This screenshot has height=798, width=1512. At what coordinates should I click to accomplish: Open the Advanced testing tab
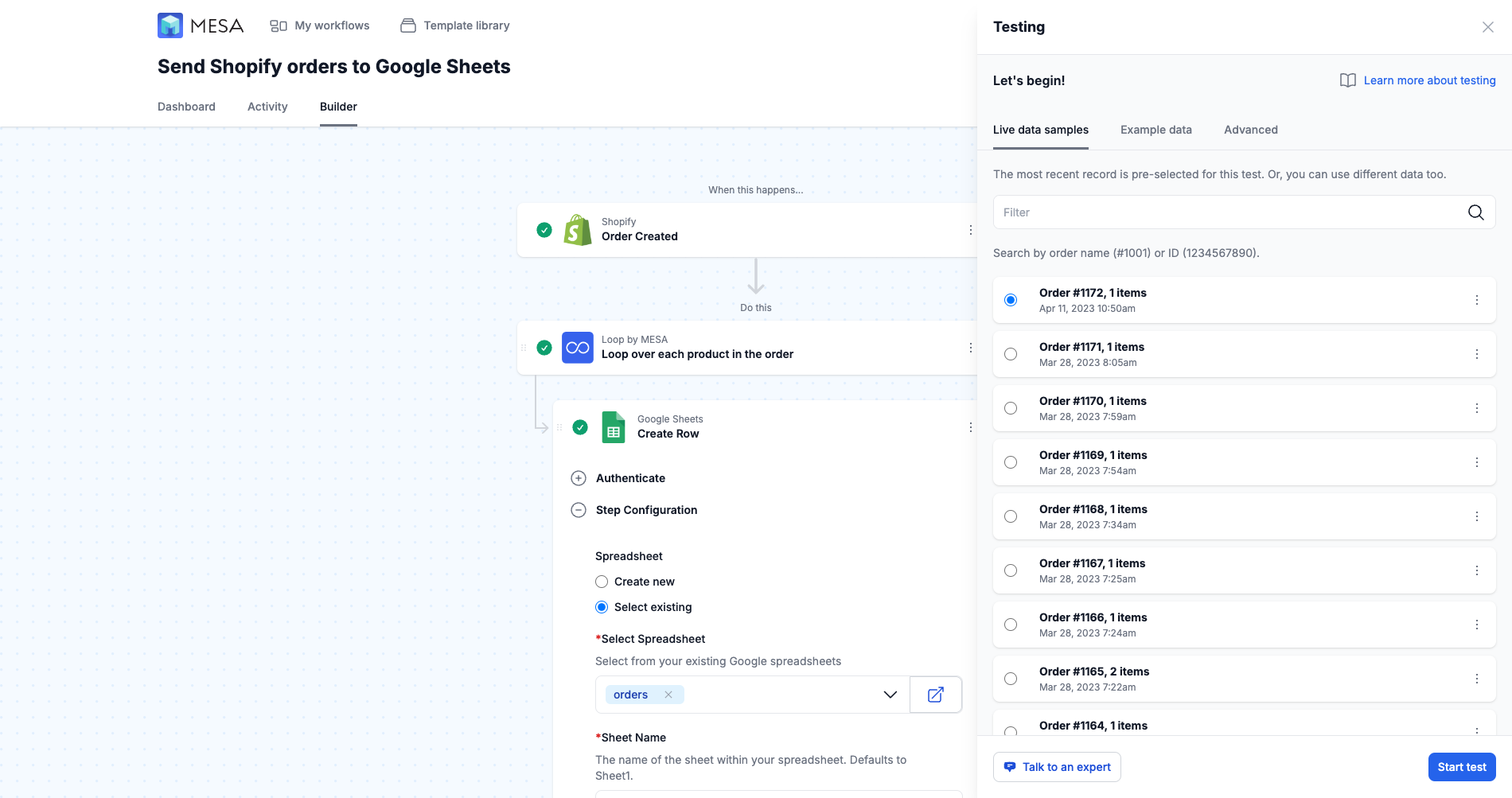(1251, 130)
